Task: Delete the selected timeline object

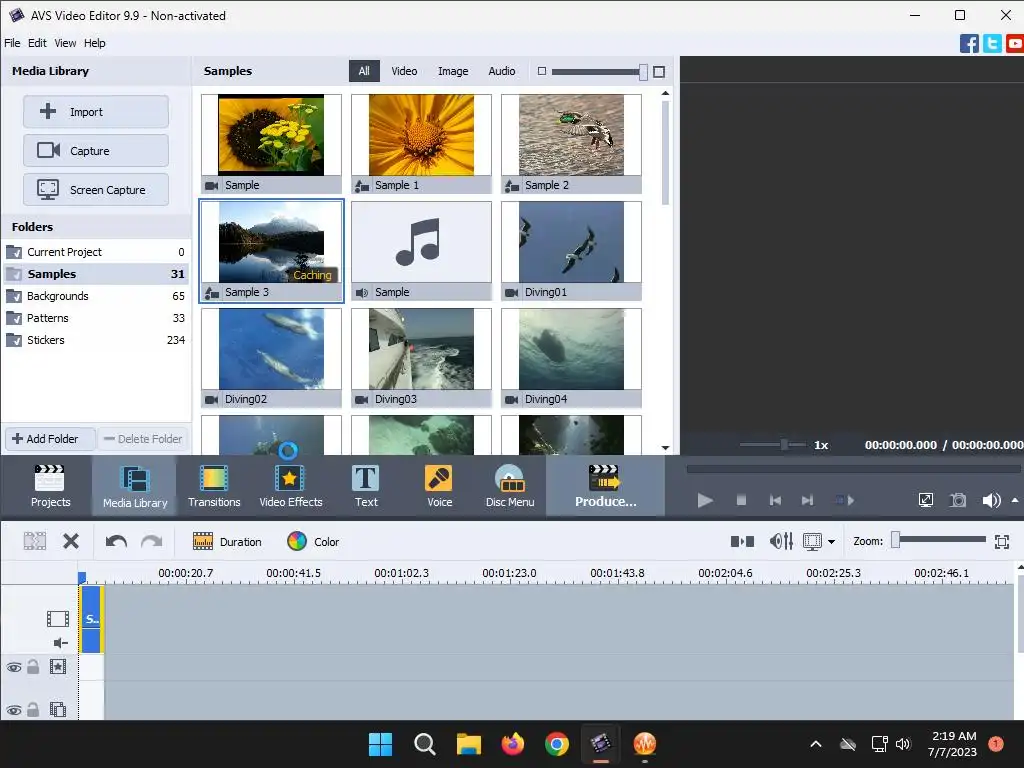Action: click(71, 541)
